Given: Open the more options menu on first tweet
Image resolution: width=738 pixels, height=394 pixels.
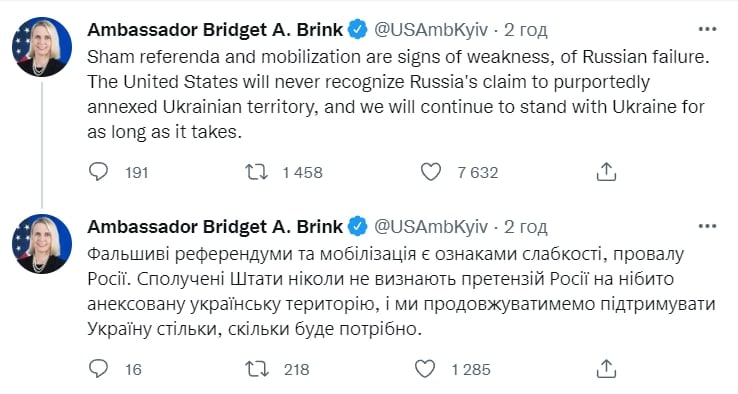Looking at the screenshot, I should (707, 29).
